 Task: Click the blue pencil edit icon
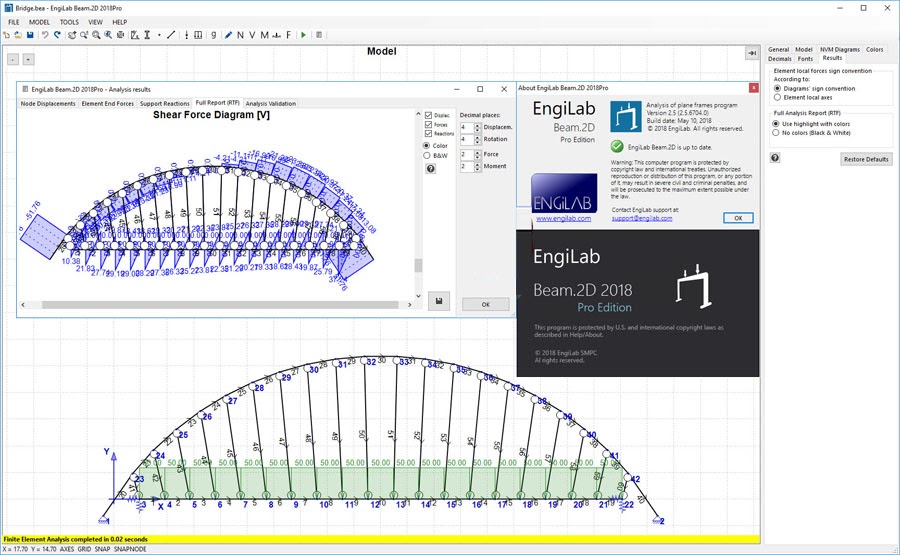click(228, 35)
